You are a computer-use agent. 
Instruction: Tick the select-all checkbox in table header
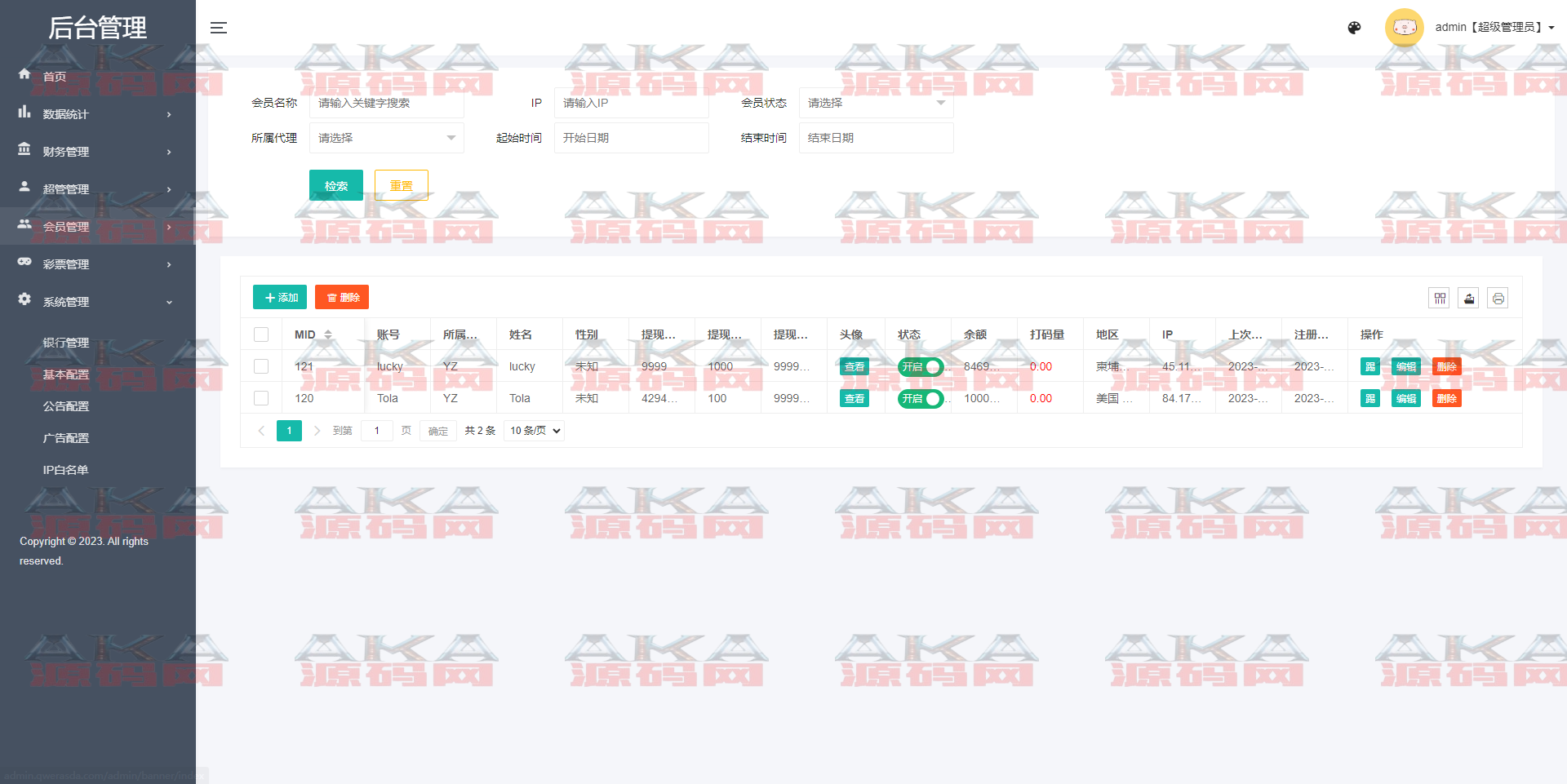point(261,334)
